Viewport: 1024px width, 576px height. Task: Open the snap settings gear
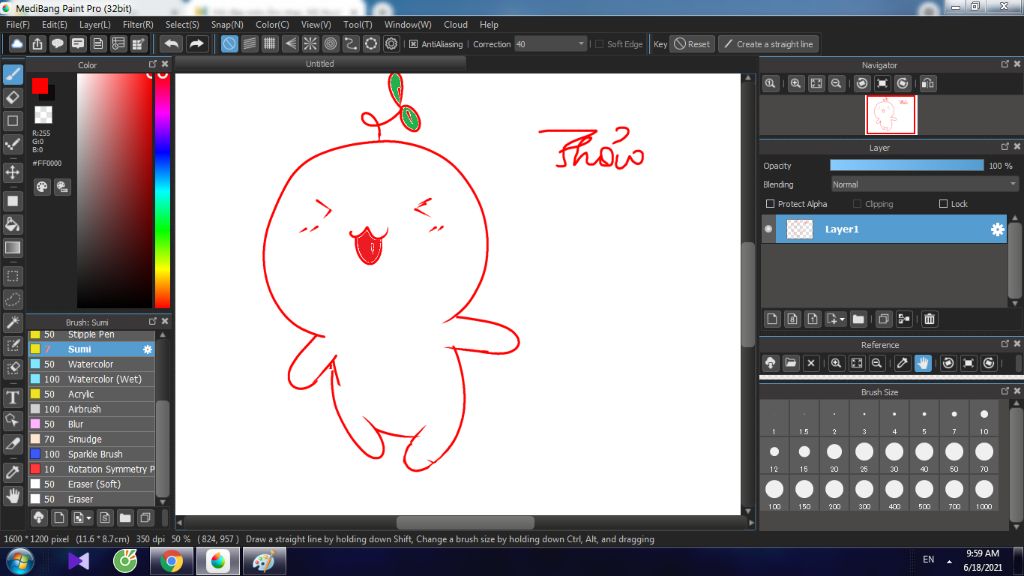tap(391, 44)
